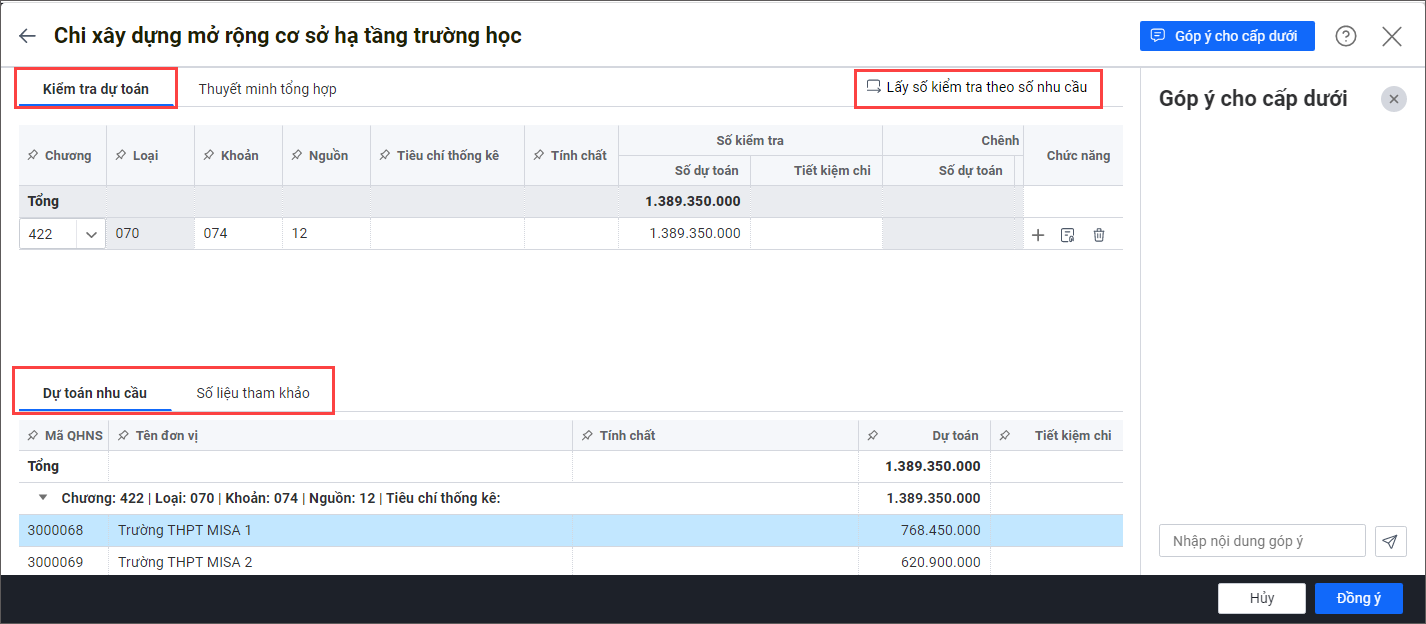
Task: Open the Chương 422 dropdown
Action: pos(91,235)
